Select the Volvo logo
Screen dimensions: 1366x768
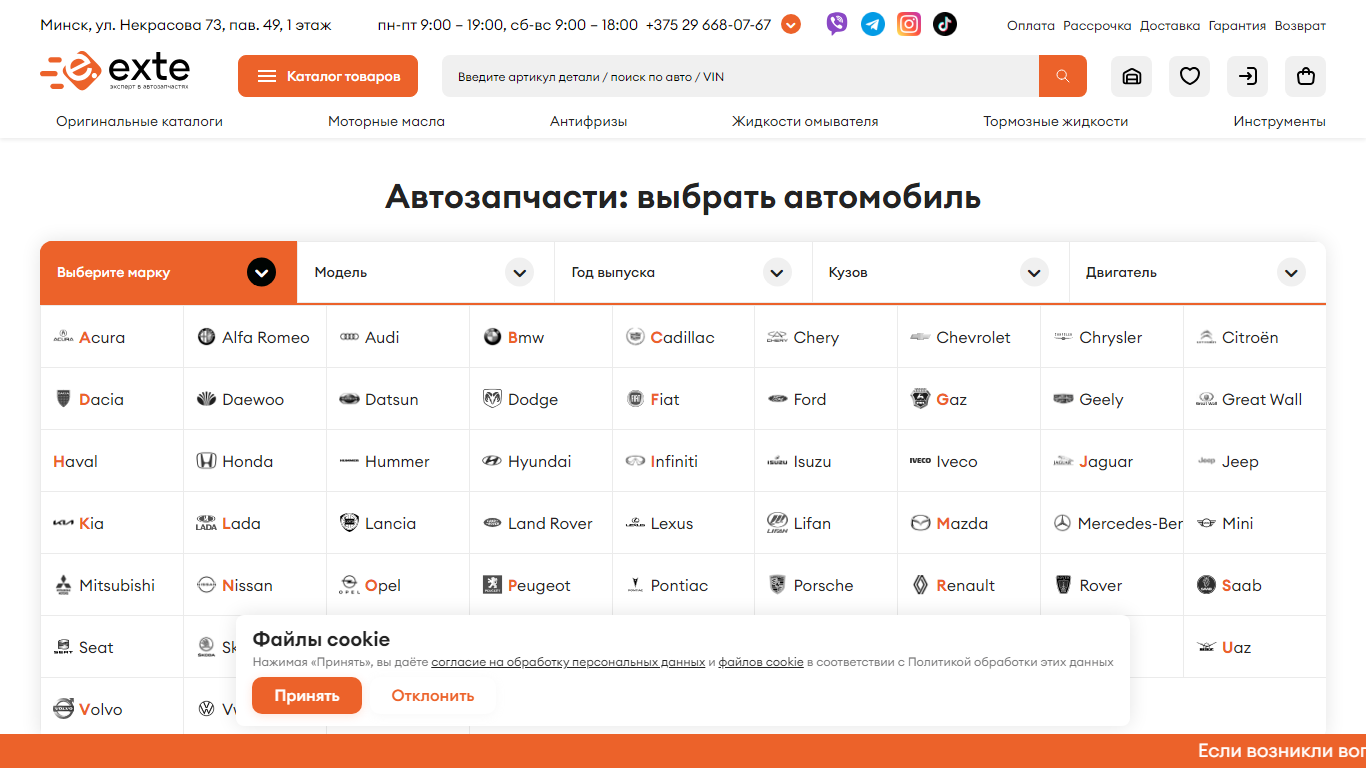(63, 709)
